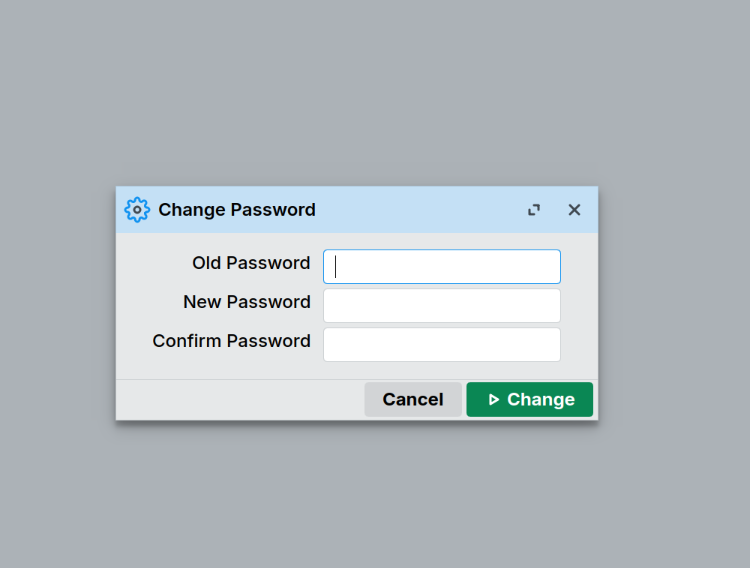
Task: Click into the New Password field
Action: click(442, 306)
